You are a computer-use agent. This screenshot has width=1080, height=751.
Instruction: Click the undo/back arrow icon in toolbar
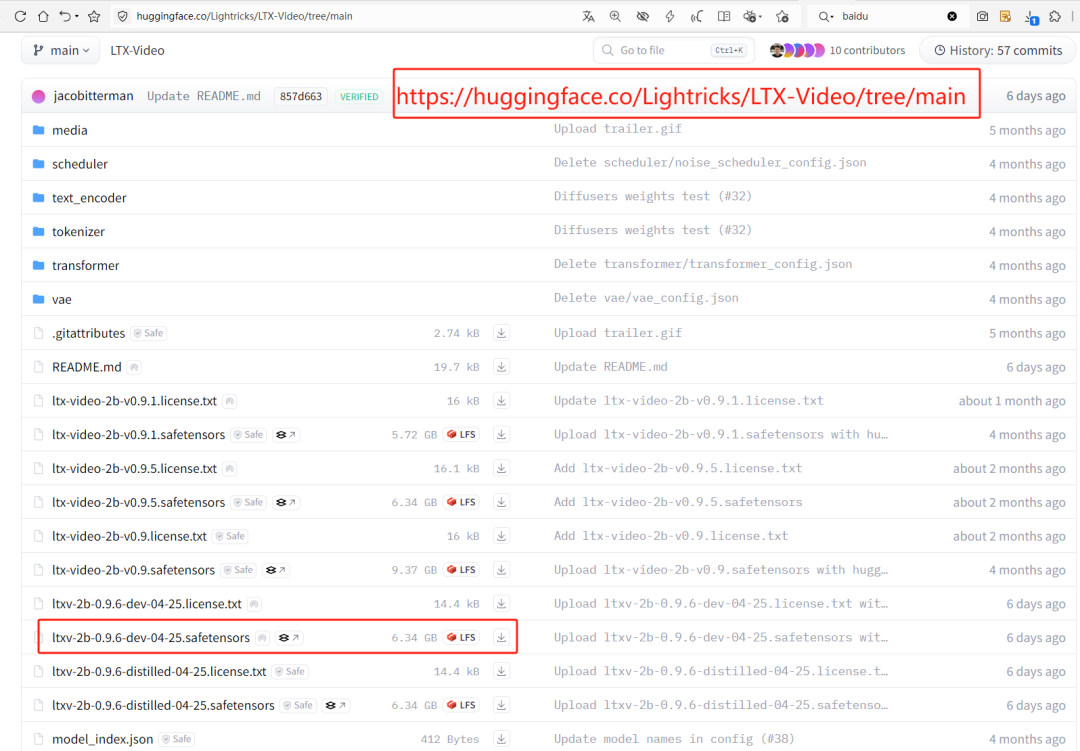(x=65, y=16)
